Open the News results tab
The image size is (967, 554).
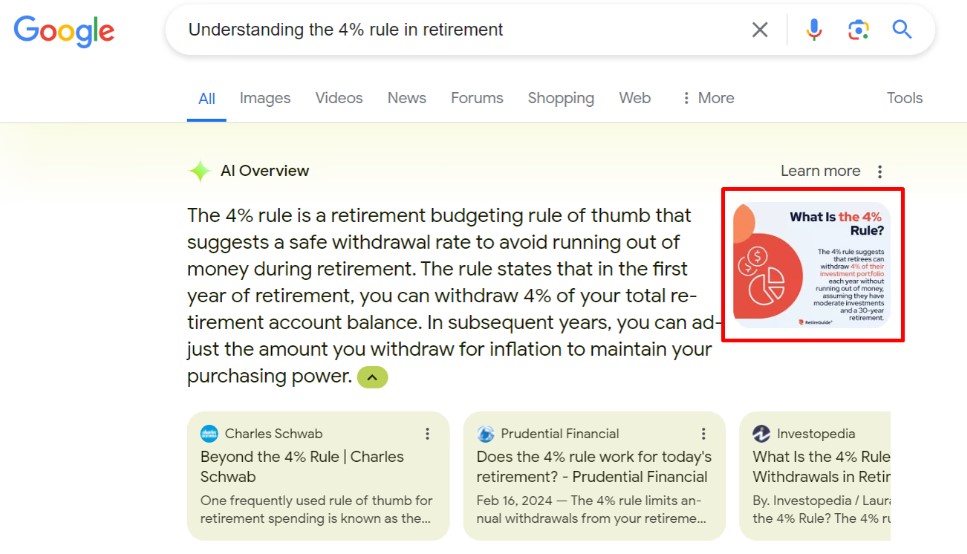coord(407,98)
